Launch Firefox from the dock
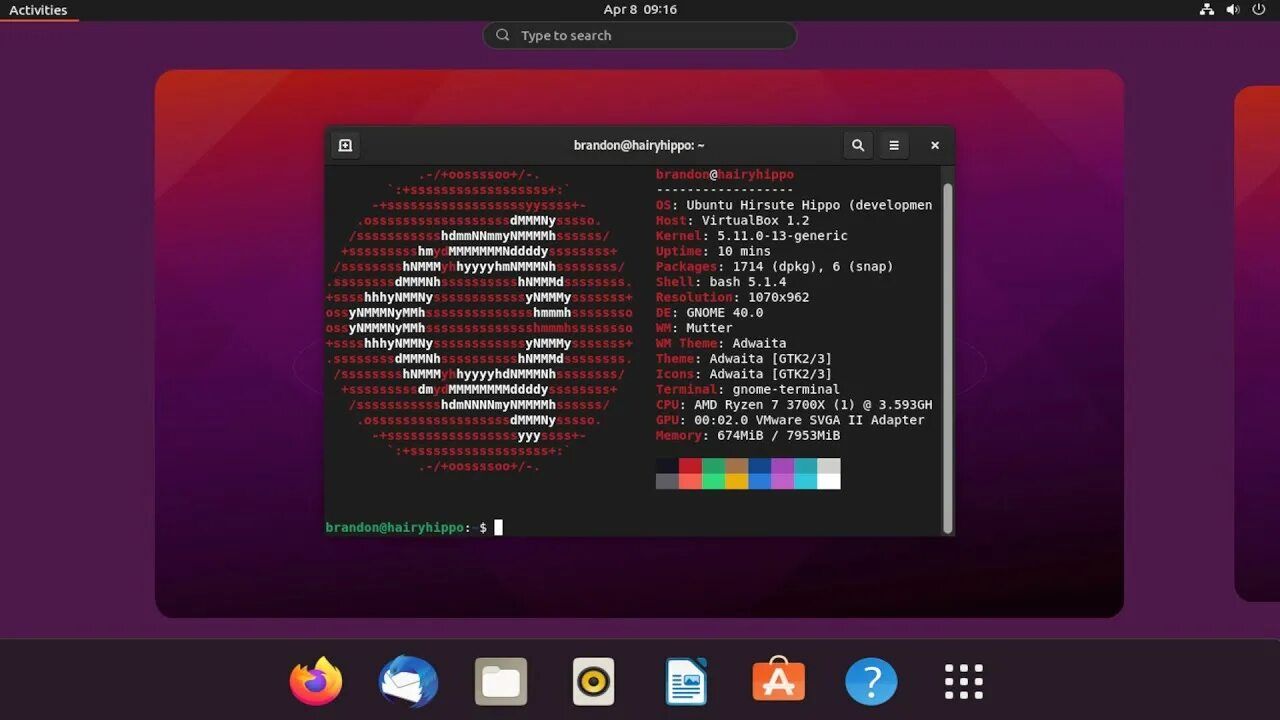Screen dimensions: 1280x720 coord(316,681)
